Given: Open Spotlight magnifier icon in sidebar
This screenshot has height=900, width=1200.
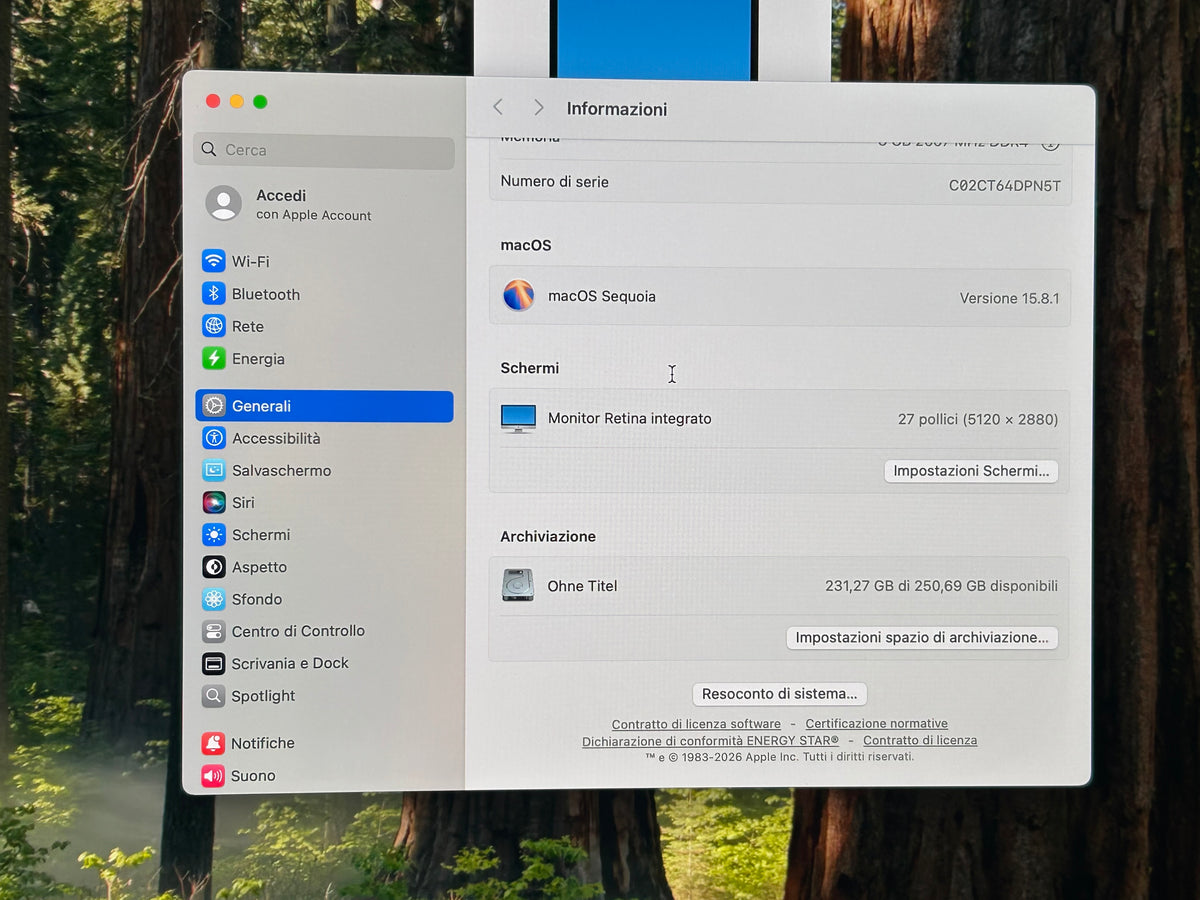Looking at the screenshot, I should coord(213,696).
